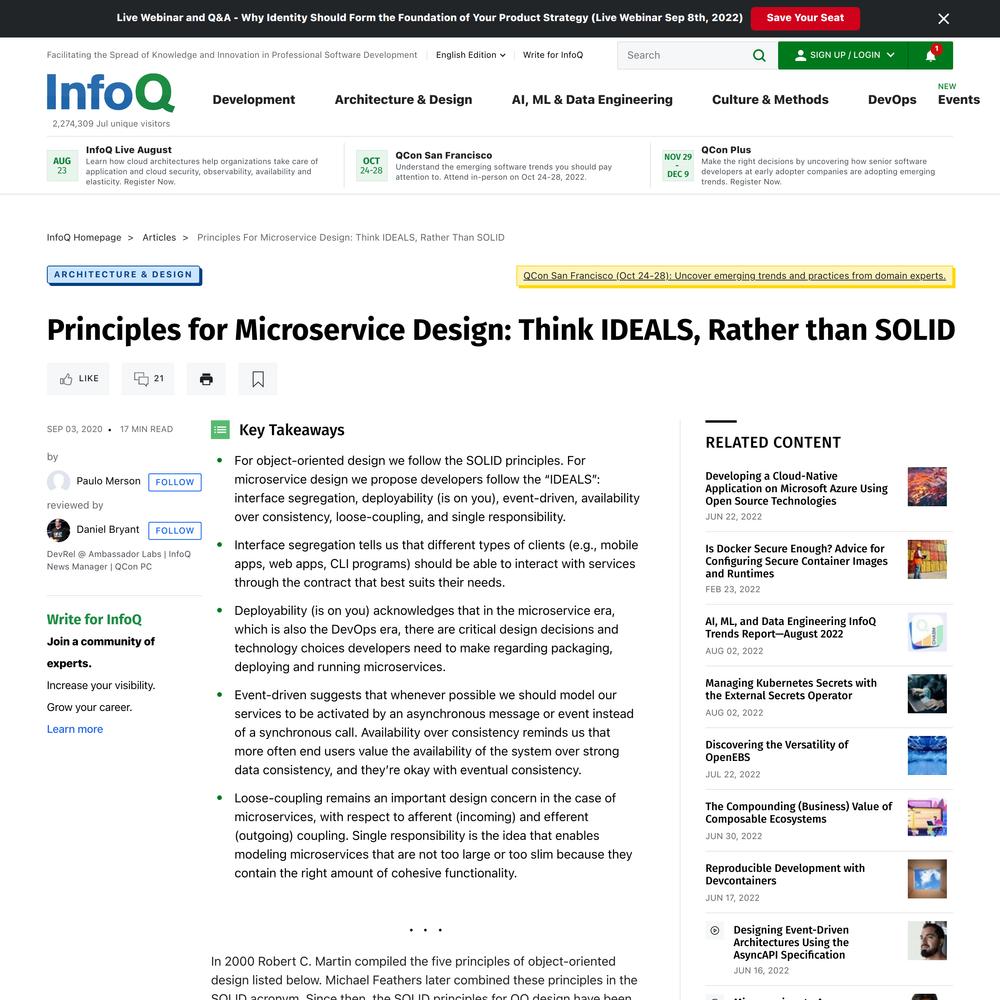Open the Development menu
The height and width of the screenshot is (1000, 1000).
(254, 99)
